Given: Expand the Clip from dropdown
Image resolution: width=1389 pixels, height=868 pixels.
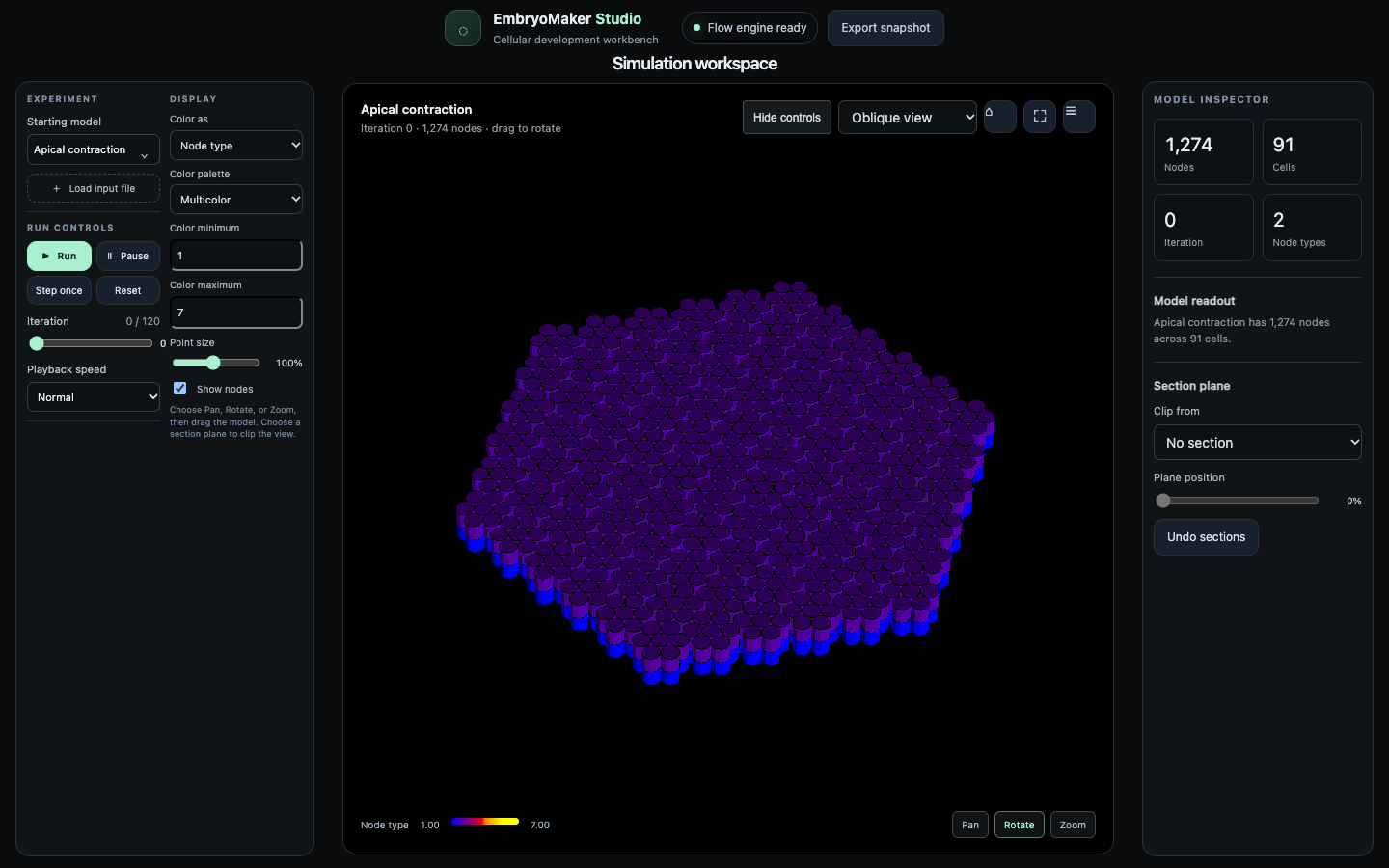Looking at the screenshot, I should point(1258,443).
